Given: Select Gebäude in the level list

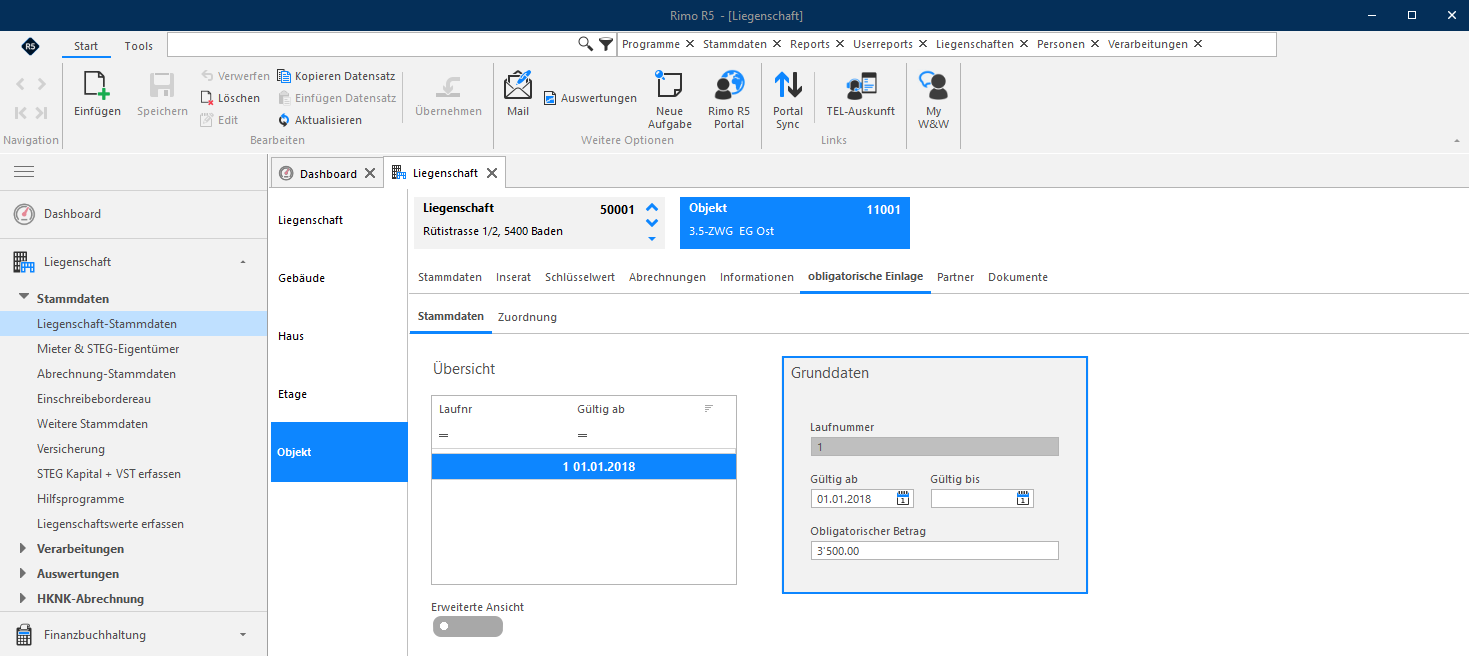Looking at the screenshot, I should [338, 278].
